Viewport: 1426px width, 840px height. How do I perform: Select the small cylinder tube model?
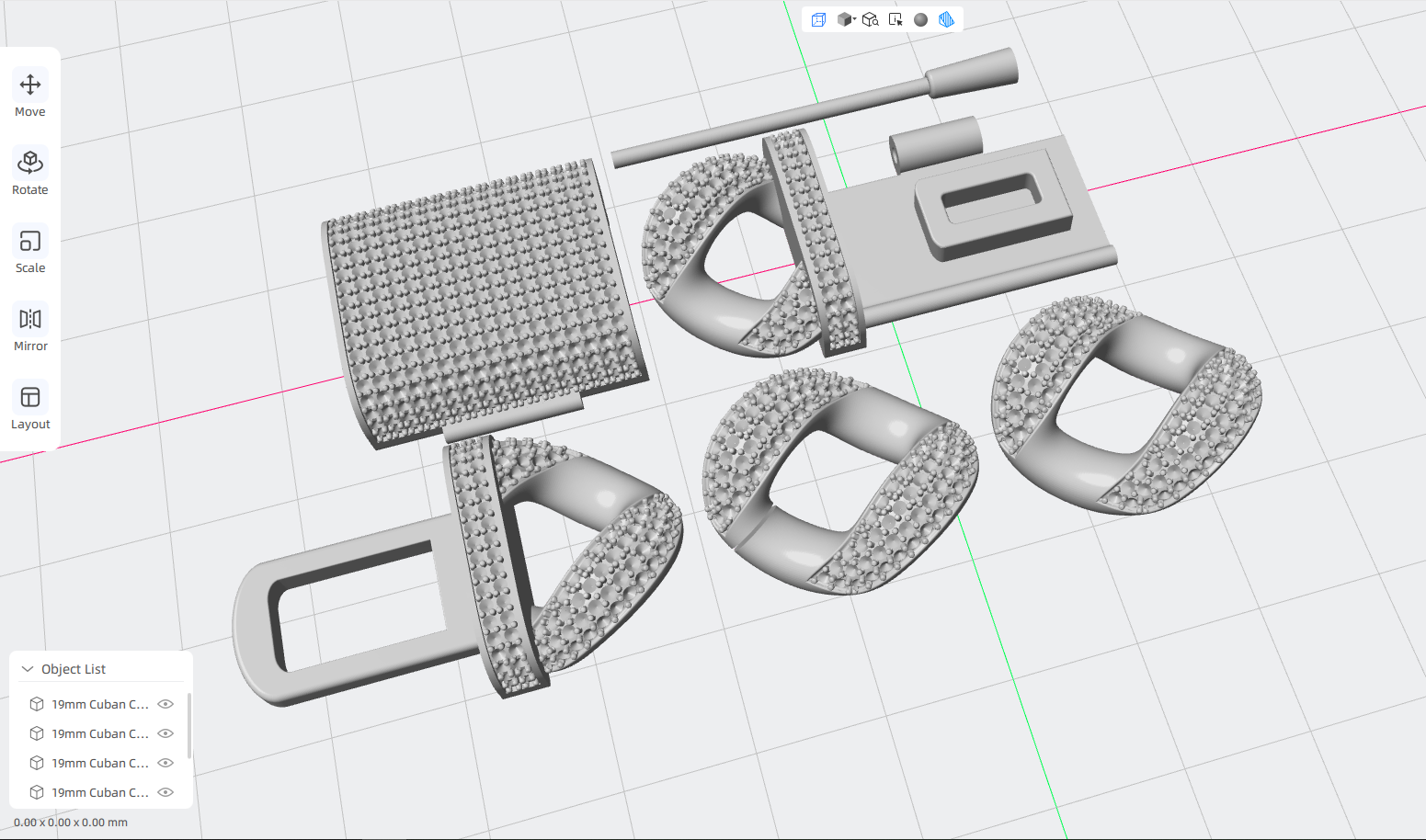click(x=936, y=144)
